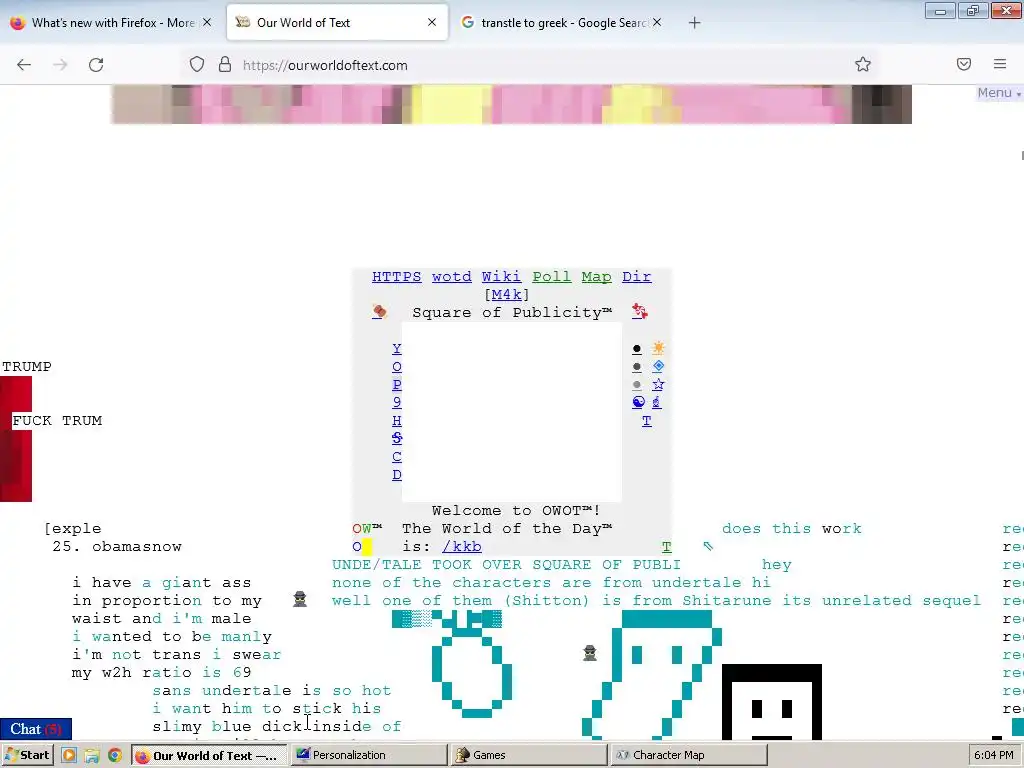This screenshot has width=1024, height=768.
Task: Click the blue T link under the microscope
Action: point(647,421)
